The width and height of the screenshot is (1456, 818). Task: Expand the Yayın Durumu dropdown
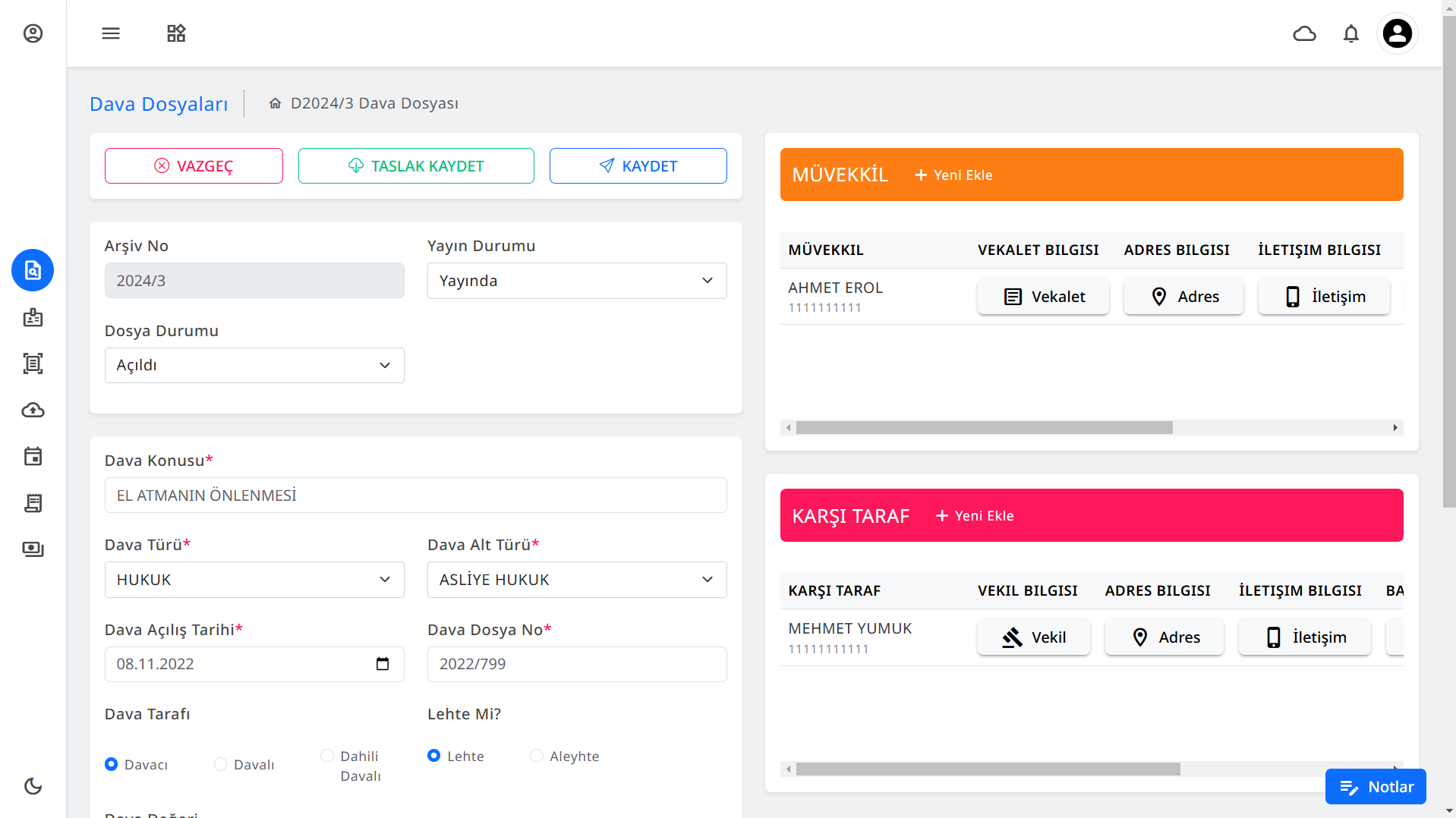coord(576,281)
